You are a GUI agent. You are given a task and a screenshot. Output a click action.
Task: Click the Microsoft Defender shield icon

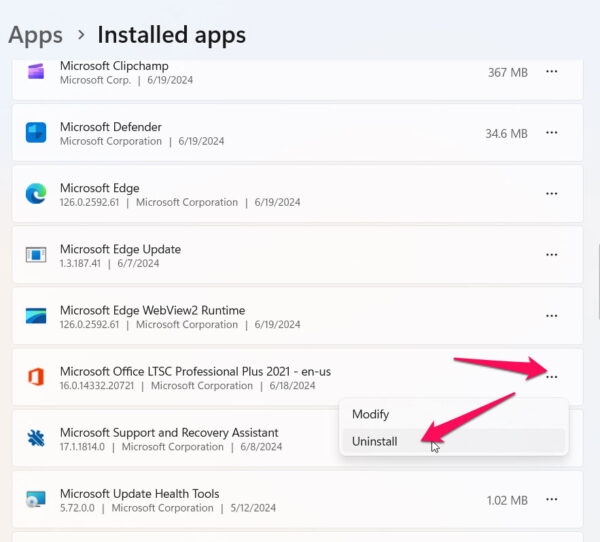tap(36, 133)
